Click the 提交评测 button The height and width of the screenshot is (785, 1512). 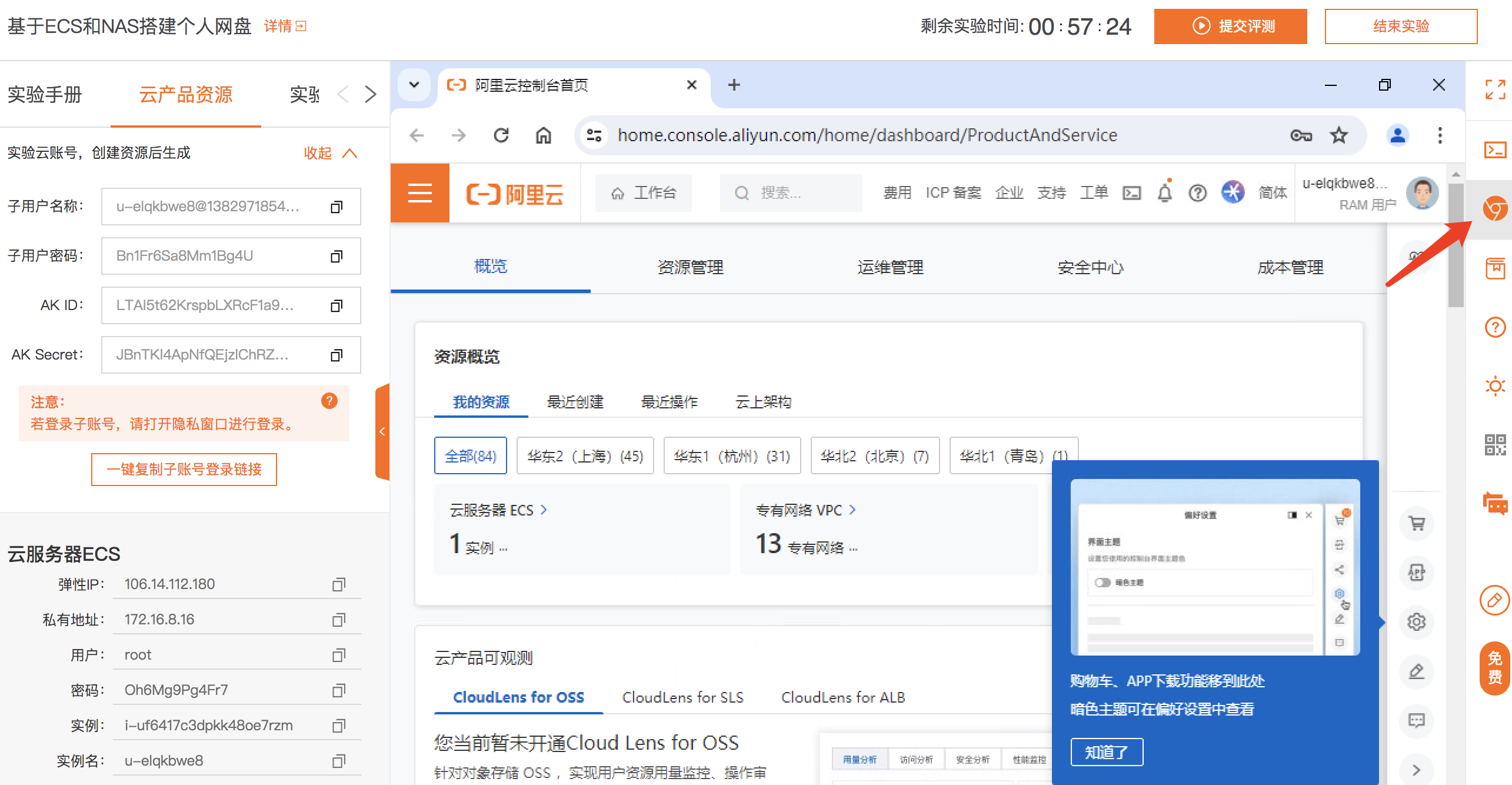pyautogui.click(x=1230, y=26)
